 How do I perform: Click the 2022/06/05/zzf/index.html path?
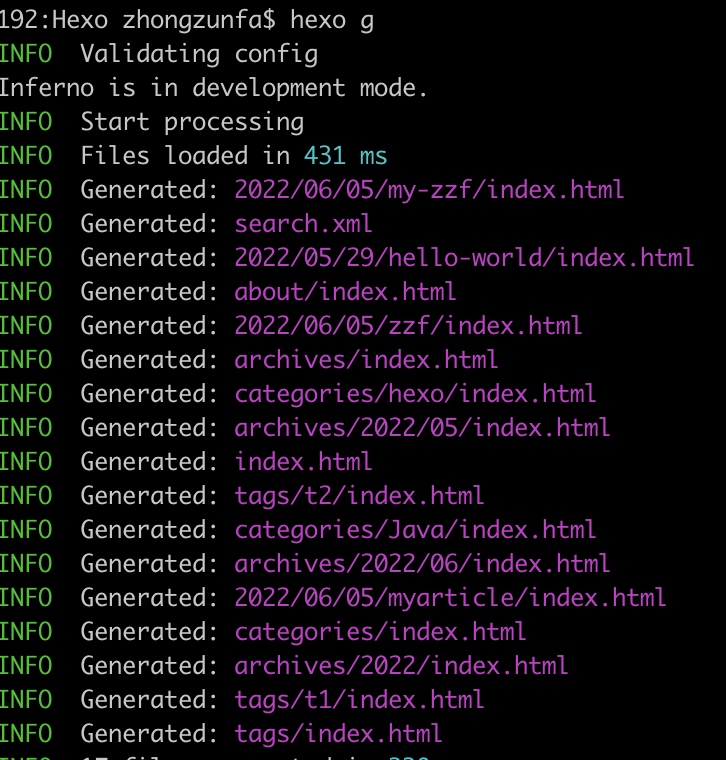click(x=408, y=326)
